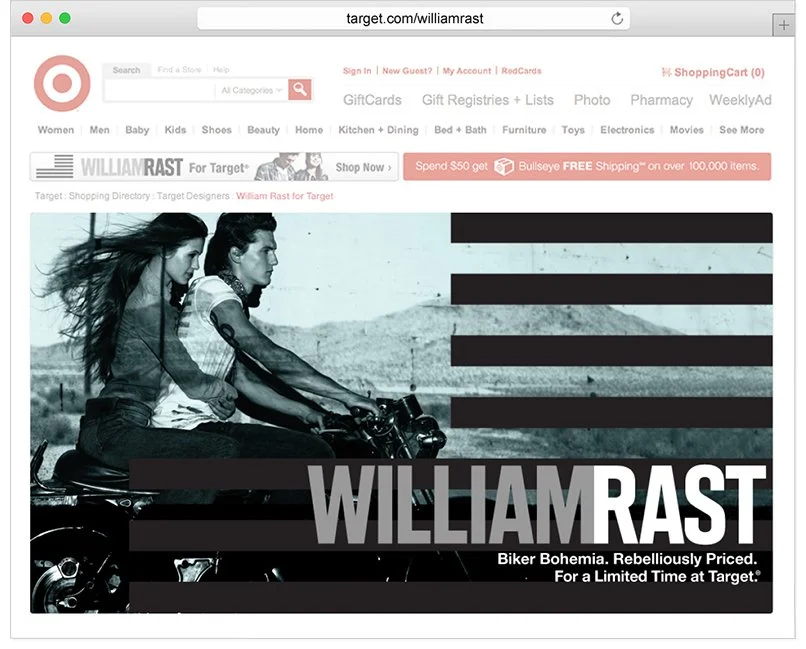Screen dimensions: 806x649
Task: Browse the Women category
Action: (x=56, y=130)
